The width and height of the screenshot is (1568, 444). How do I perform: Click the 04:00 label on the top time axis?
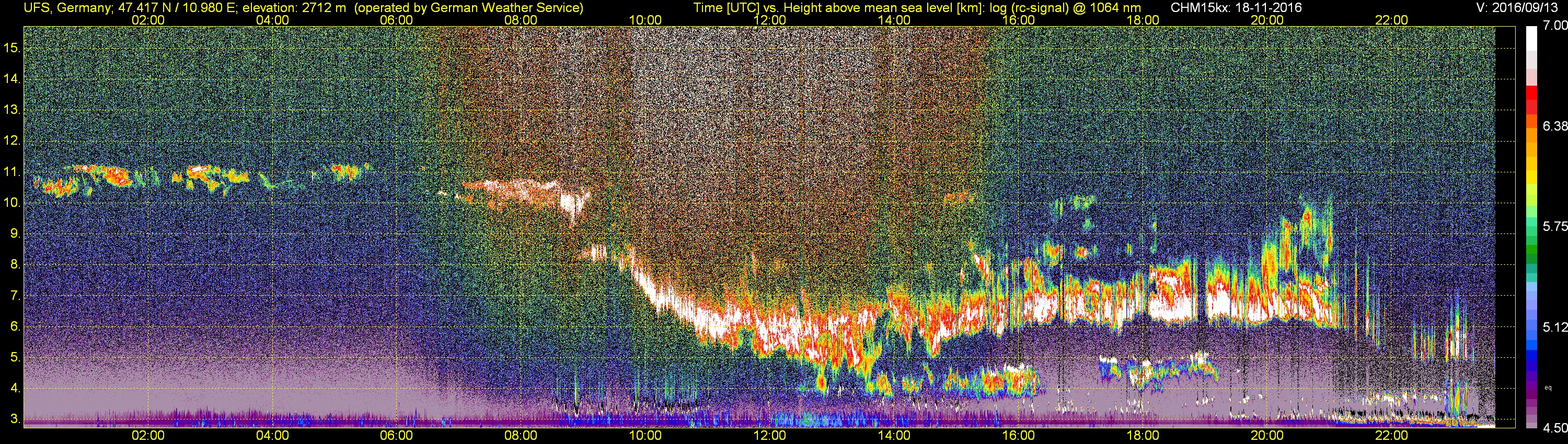click(272, 20)
